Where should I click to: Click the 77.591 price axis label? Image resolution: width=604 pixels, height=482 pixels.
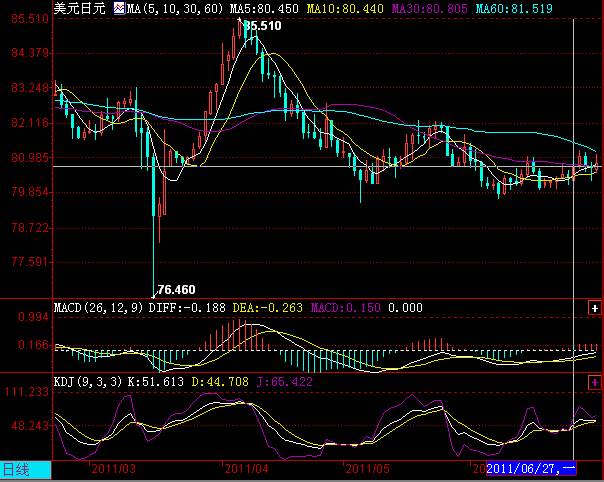coord(30,262)
